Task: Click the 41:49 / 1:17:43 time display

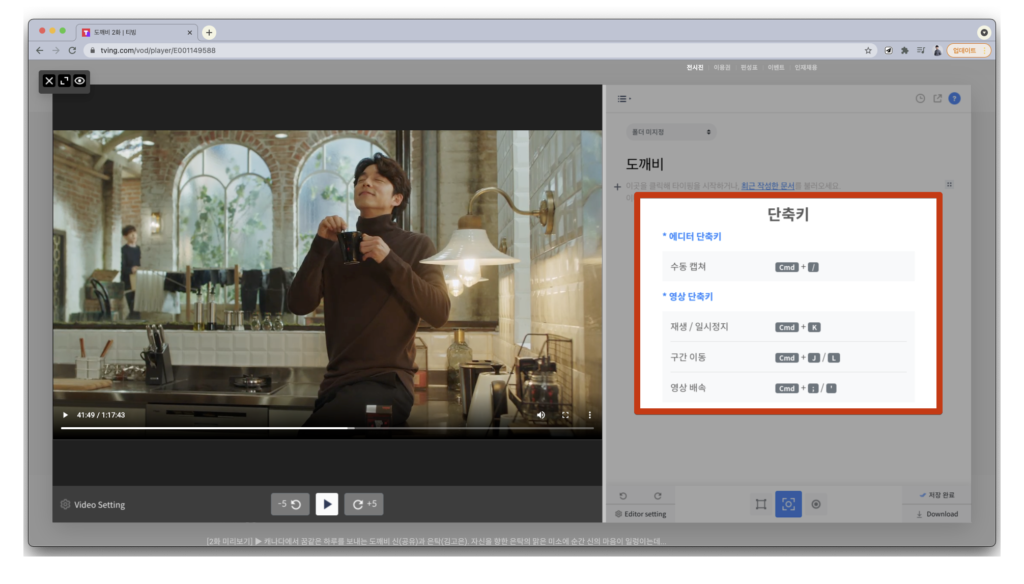Action: [x=101, y=415]
